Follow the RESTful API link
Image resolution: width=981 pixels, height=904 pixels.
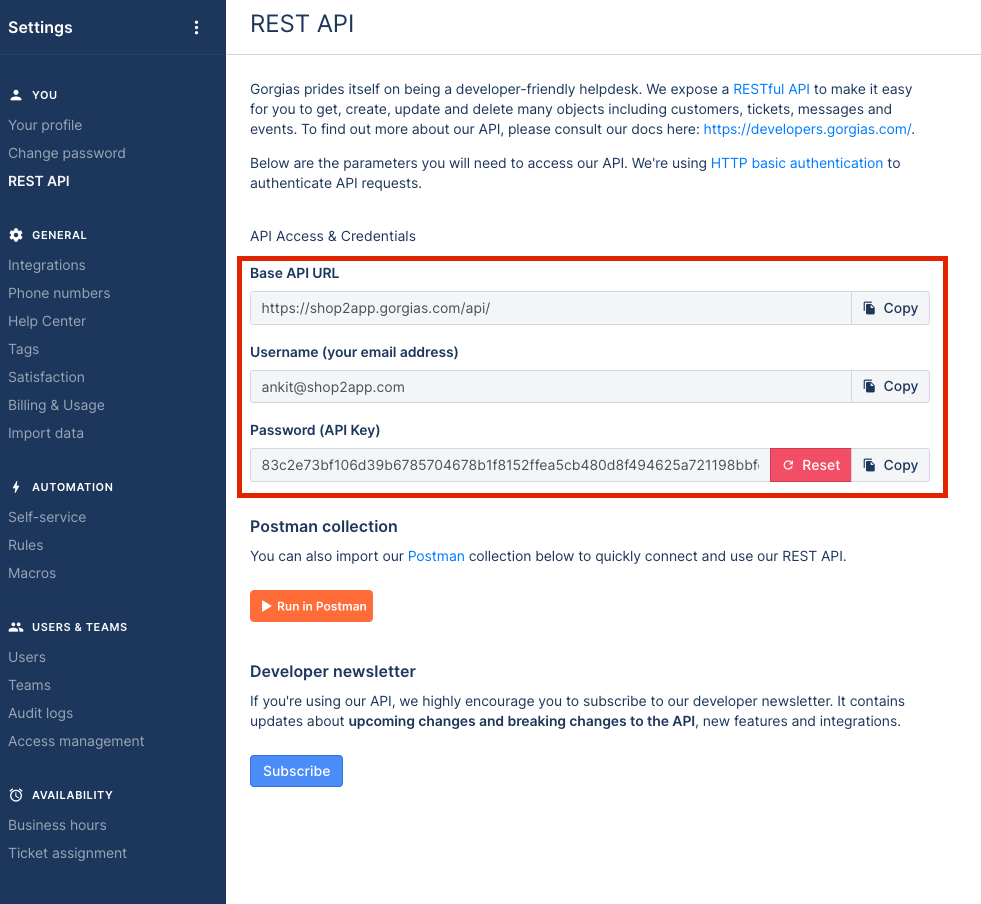pos(771,89)
